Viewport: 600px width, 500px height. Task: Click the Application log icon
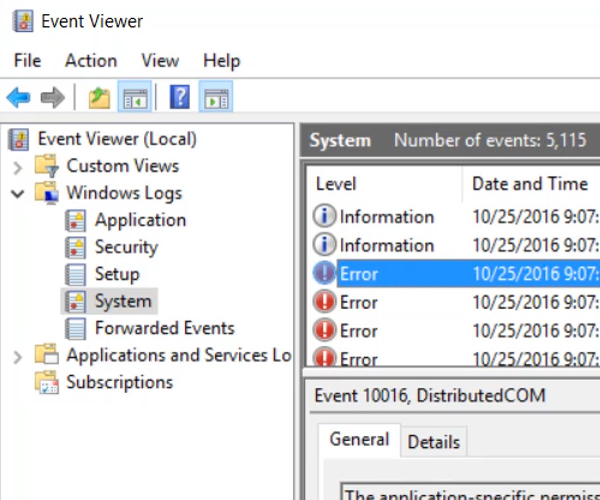[75, 220]
